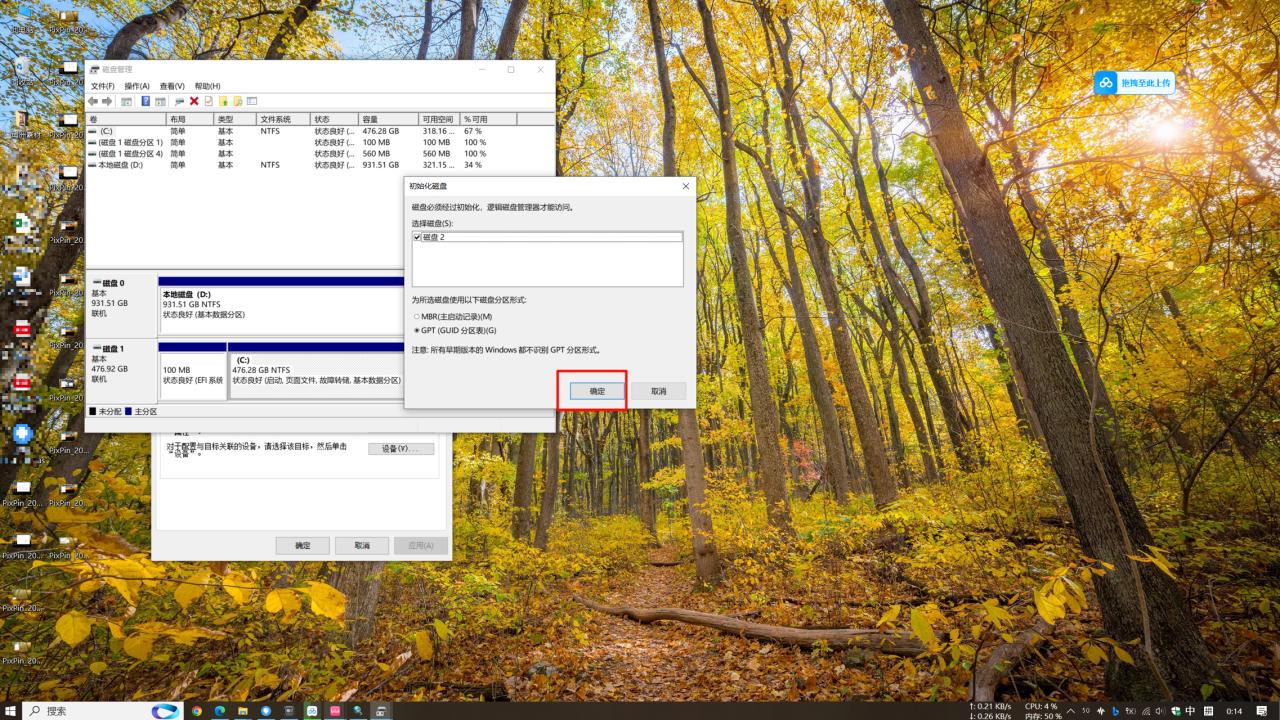Click the Bing icon in system tray
This screenshot has height=720, width=1280.
[1115, 711]
